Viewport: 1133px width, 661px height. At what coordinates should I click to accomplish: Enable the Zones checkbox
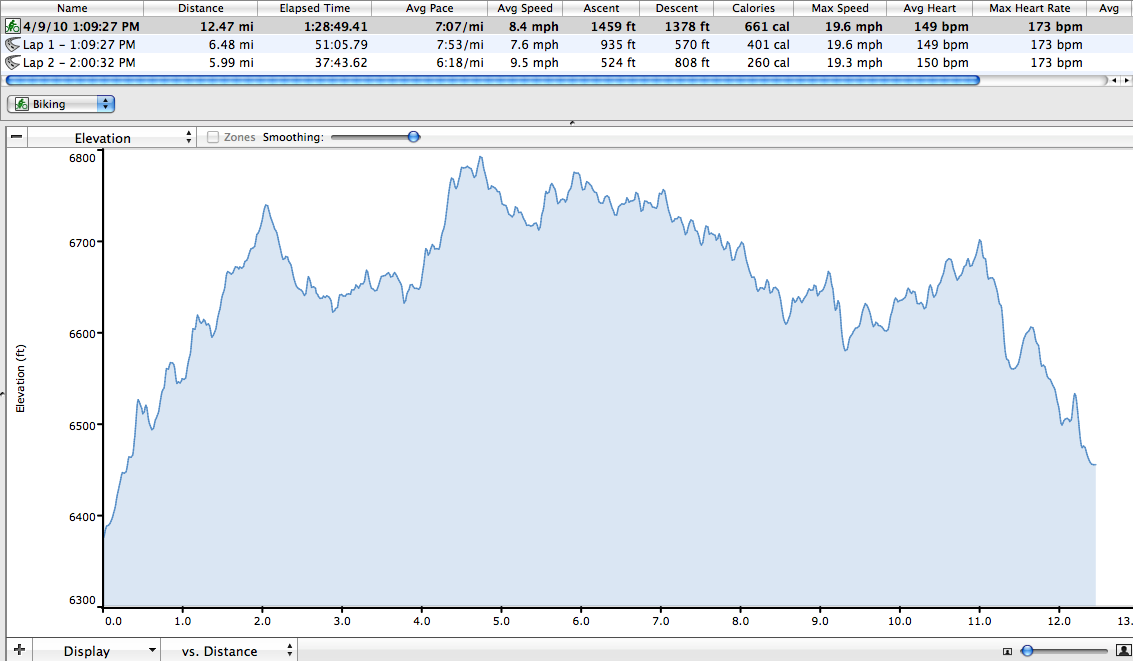[x=213, y=138]
